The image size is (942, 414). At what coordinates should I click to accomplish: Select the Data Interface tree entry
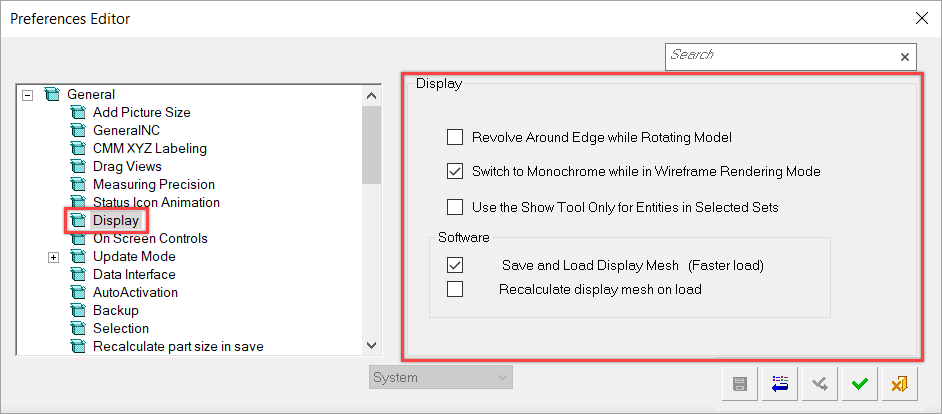(134, 275)
